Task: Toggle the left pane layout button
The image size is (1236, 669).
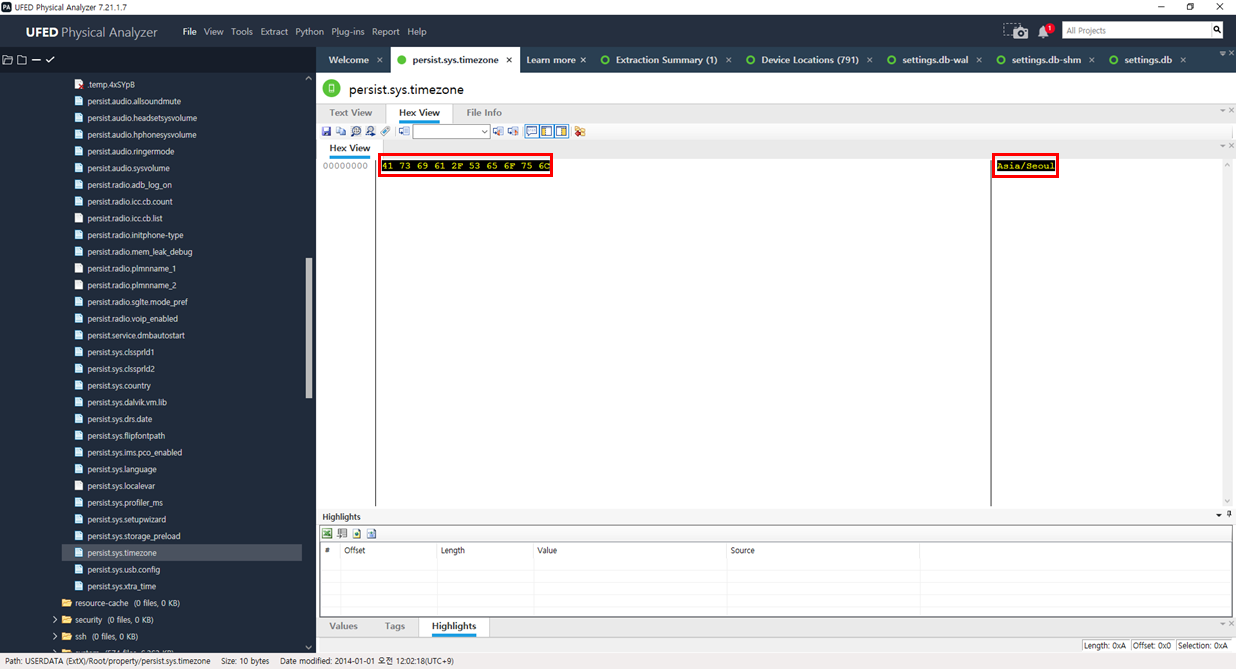Action: (547, 131)
